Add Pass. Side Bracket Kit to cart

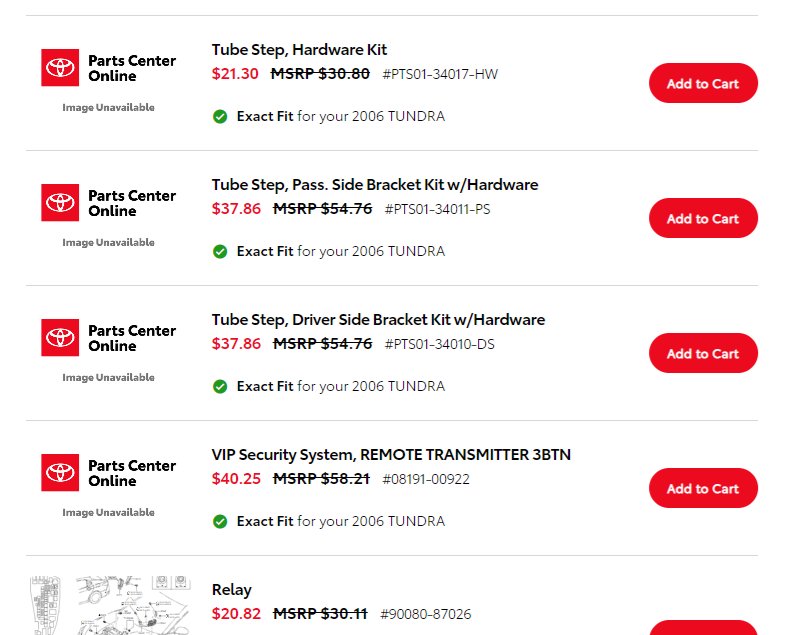(x=703, y=218)
